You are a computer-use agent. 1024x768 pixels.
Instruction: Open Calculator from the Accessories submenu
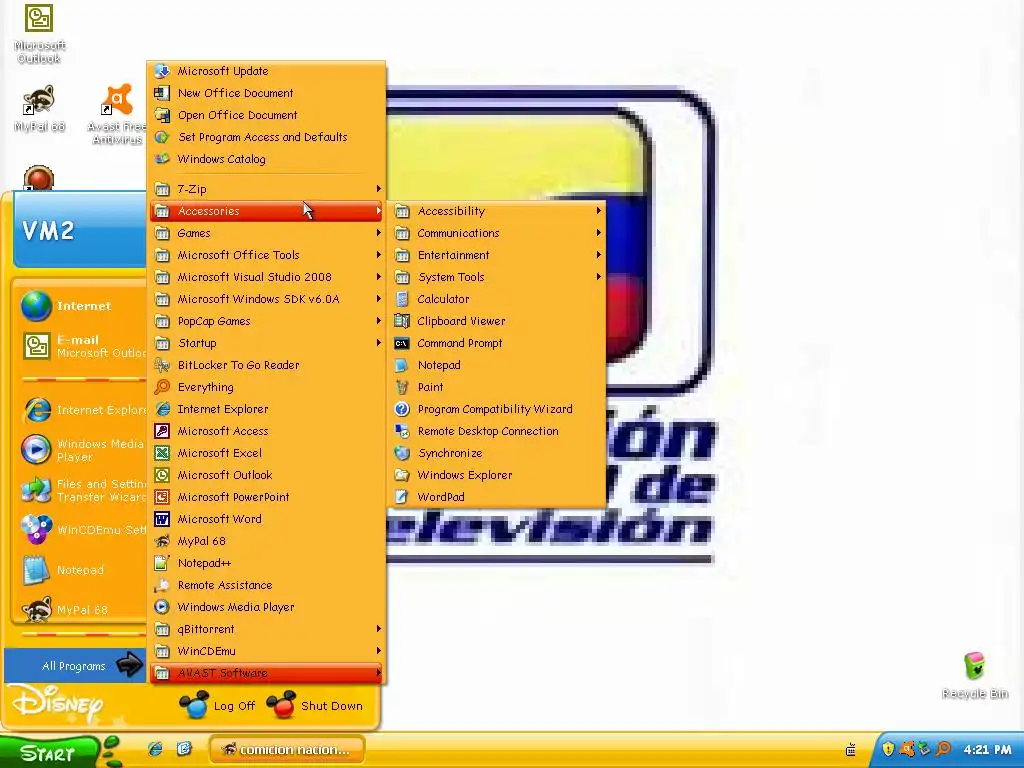point(498,299)
